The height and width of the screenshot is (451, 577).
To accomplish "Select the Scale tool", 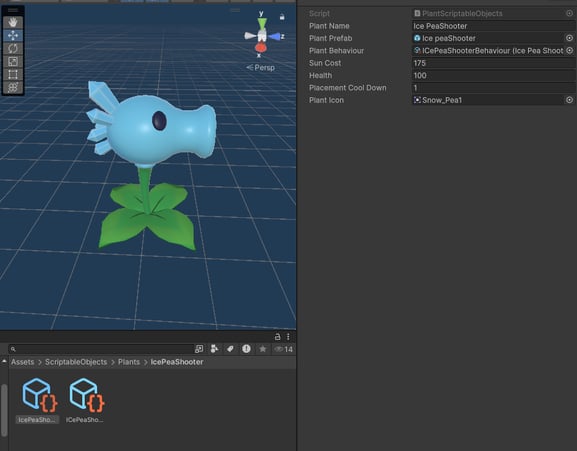I will [x=13, y=61].
